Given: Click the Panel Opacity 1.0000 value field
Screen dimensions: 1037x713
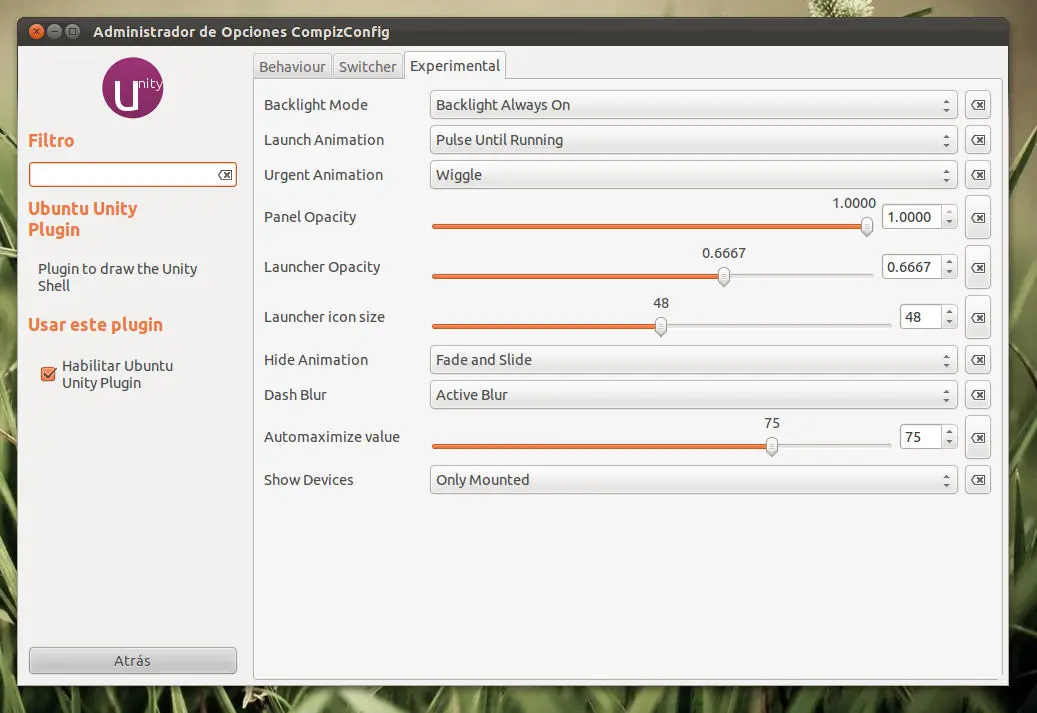Looking at the screenshot, I should 911,217.
